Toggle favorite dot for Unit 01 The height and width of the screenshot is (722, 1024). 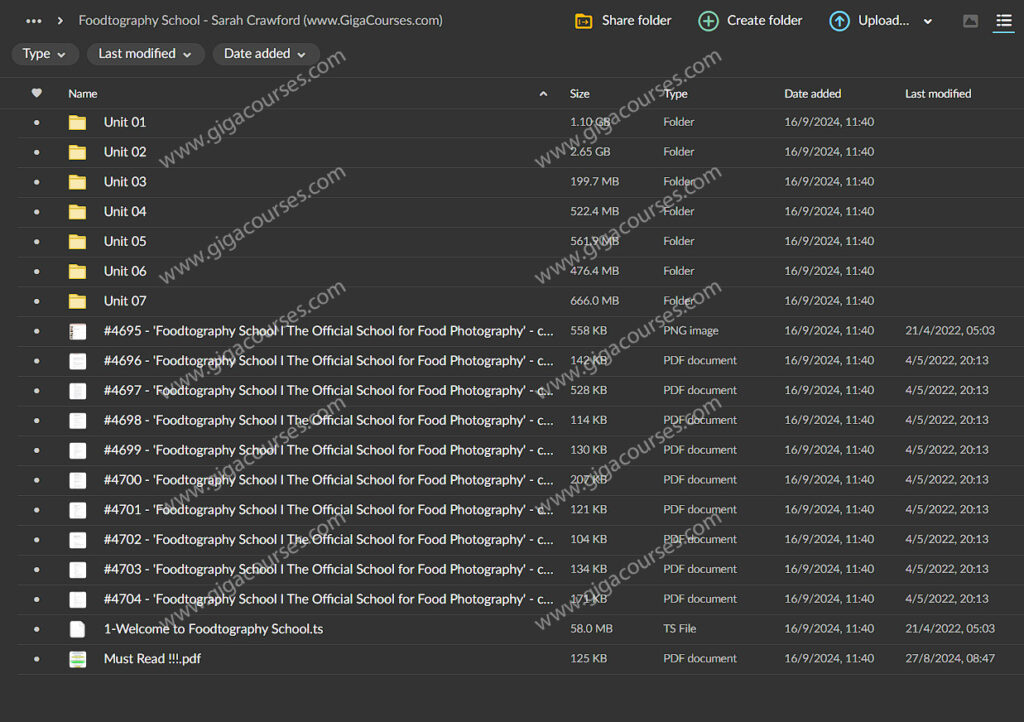(37, 122)
